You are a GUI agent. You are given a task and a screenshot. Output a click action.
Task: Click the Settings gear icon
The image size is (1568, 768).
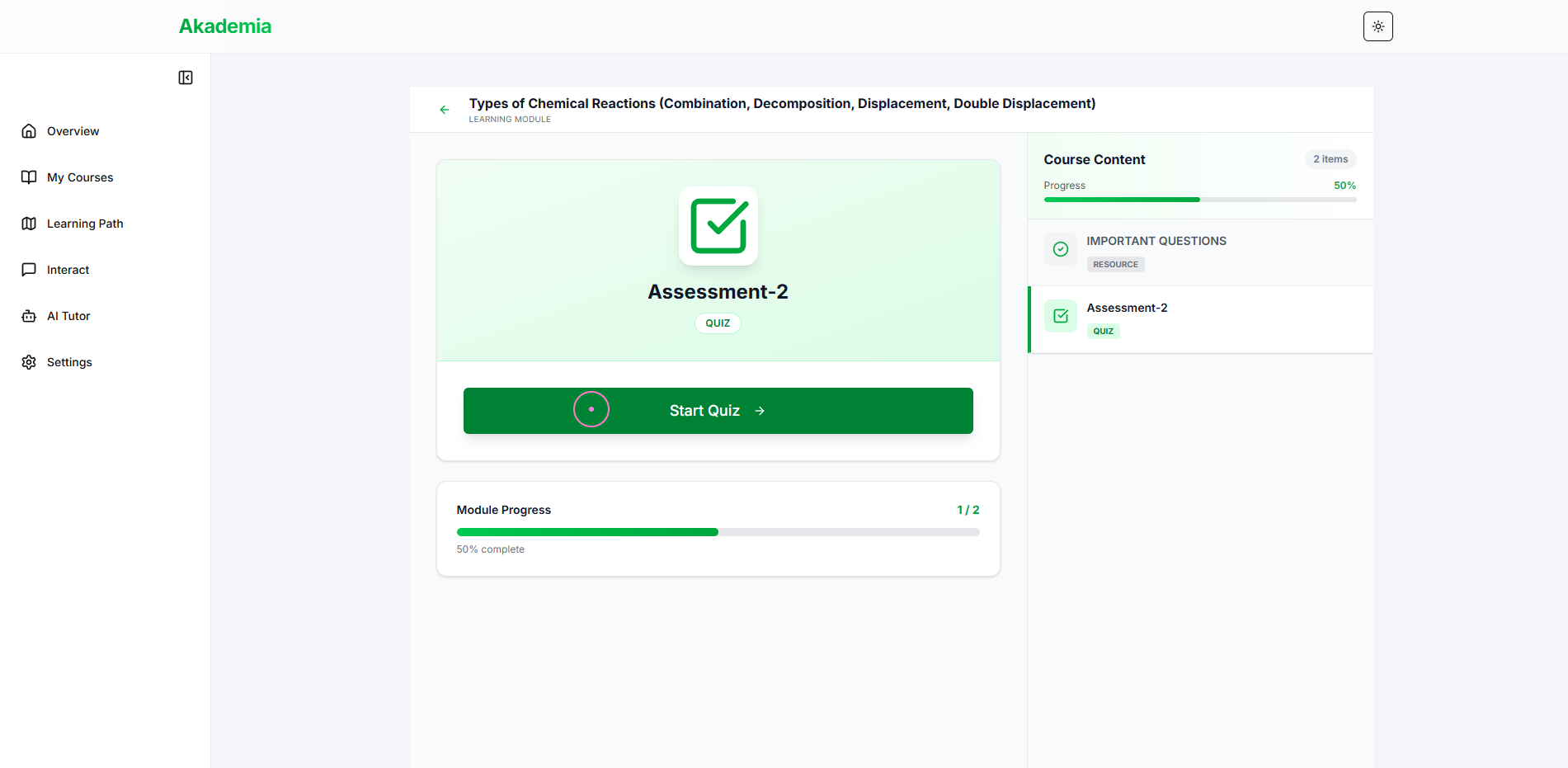29,362
